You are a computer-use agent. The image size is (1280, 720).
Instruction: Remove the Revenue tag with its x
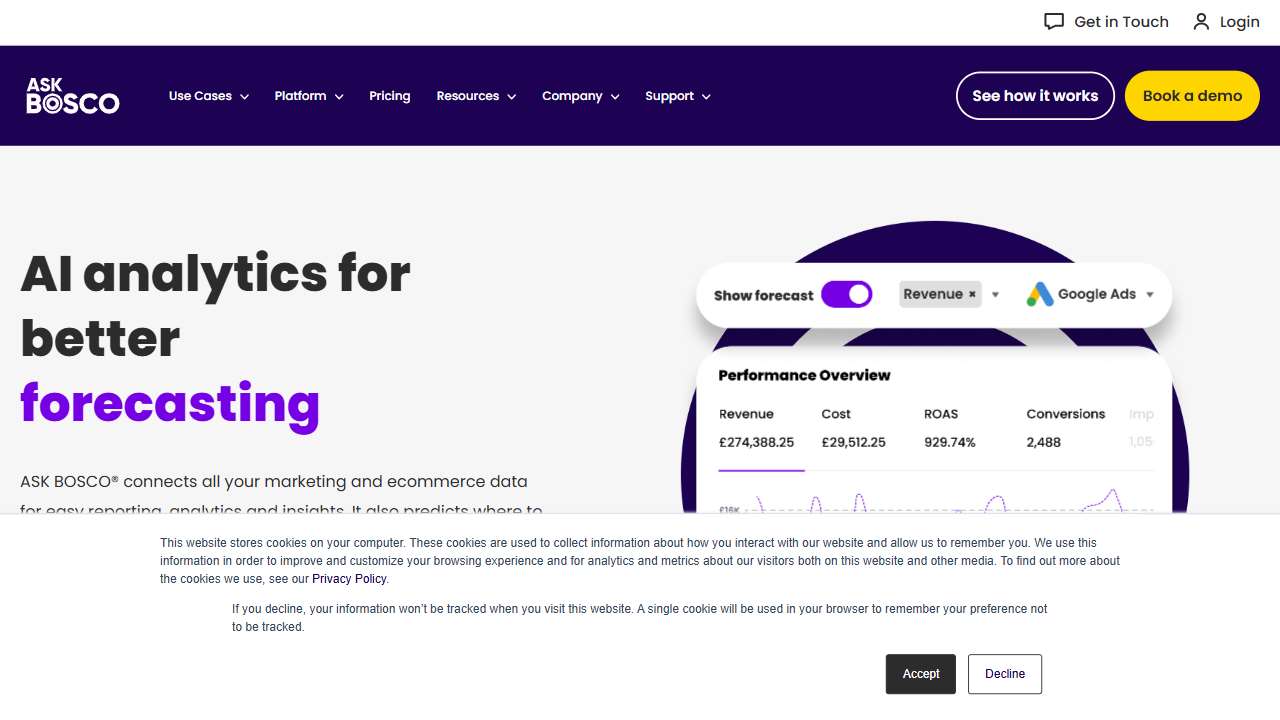tap(972, 295)
